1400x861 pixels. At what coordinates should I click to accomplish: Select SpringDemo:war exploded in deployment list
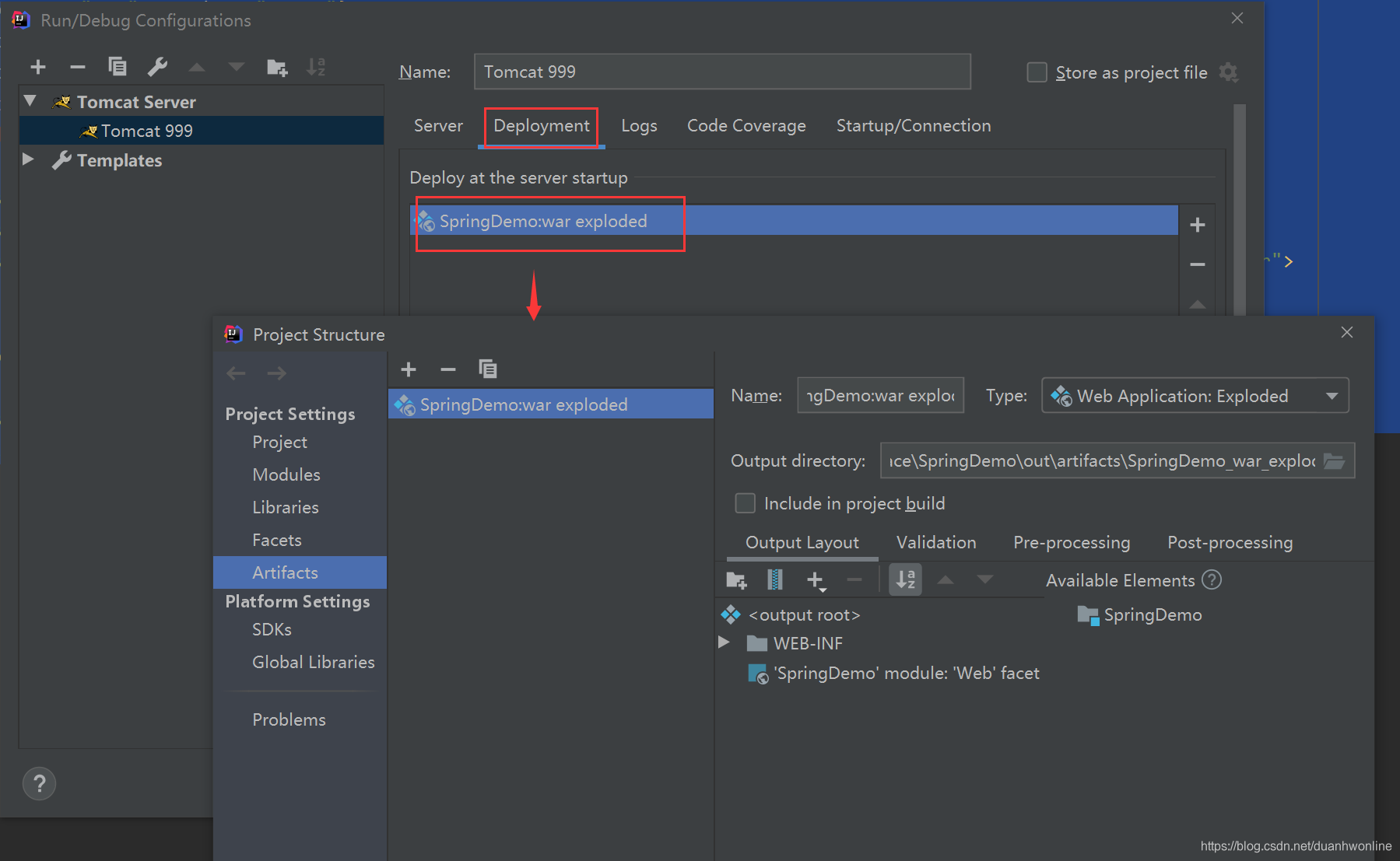coord(794,221)
